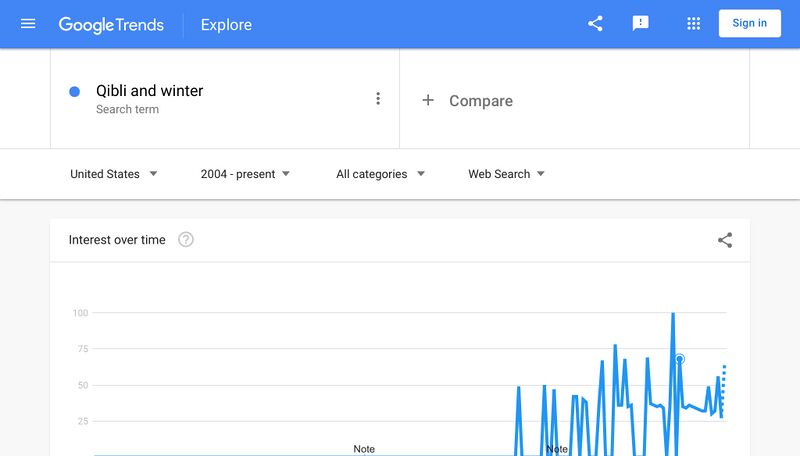Expand the United States region dropdown
Viewport: 800px width, 456px height.
pyautogui.click(x=114, y=174)
